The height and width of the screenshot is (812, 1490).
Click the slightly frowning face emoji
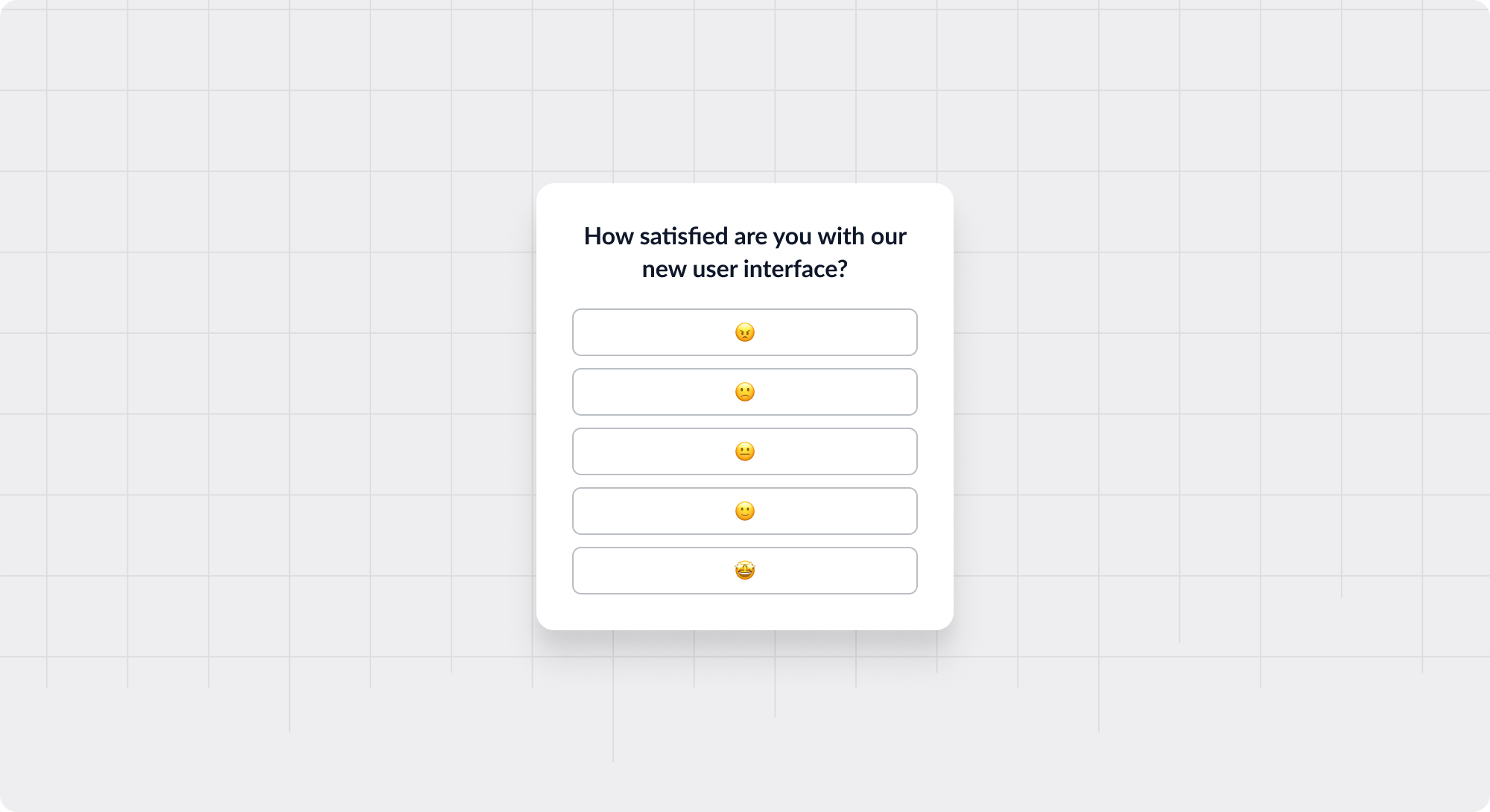(x=745, y=392)
